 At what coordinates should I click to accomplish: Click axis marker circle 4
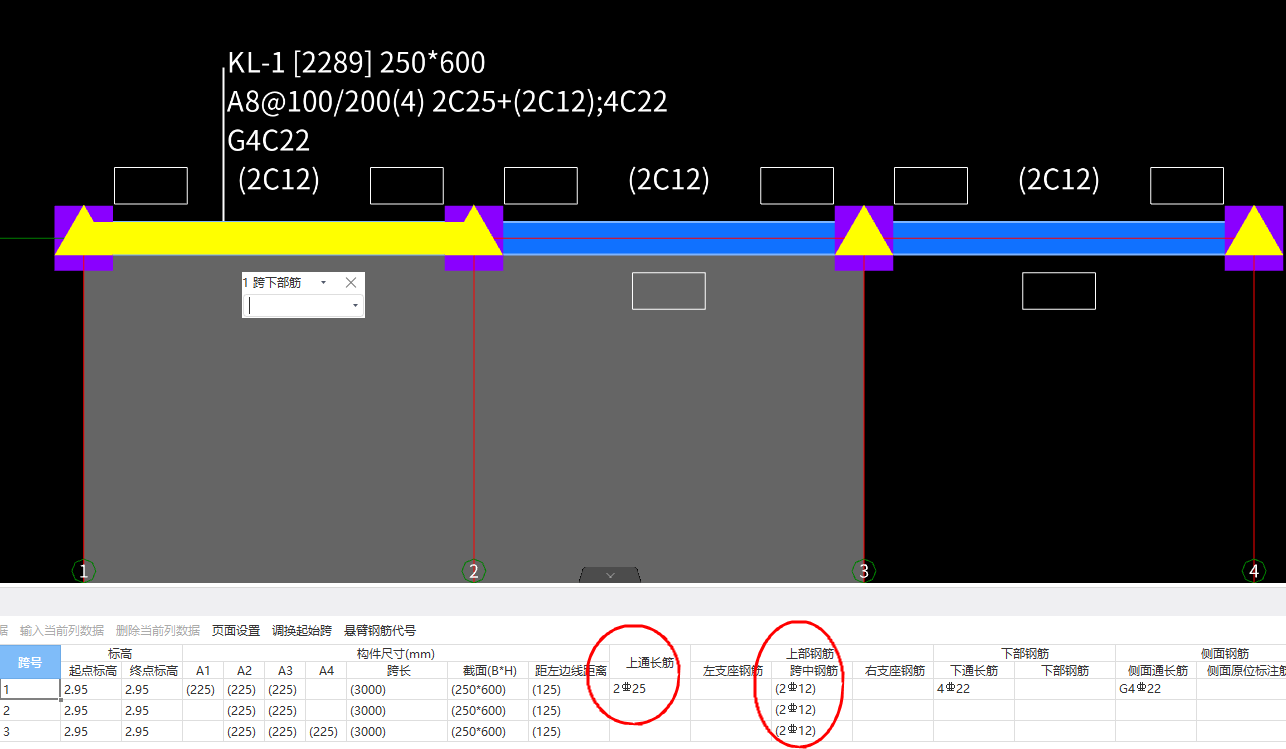pyautogui.click(x=1254, y=571)
